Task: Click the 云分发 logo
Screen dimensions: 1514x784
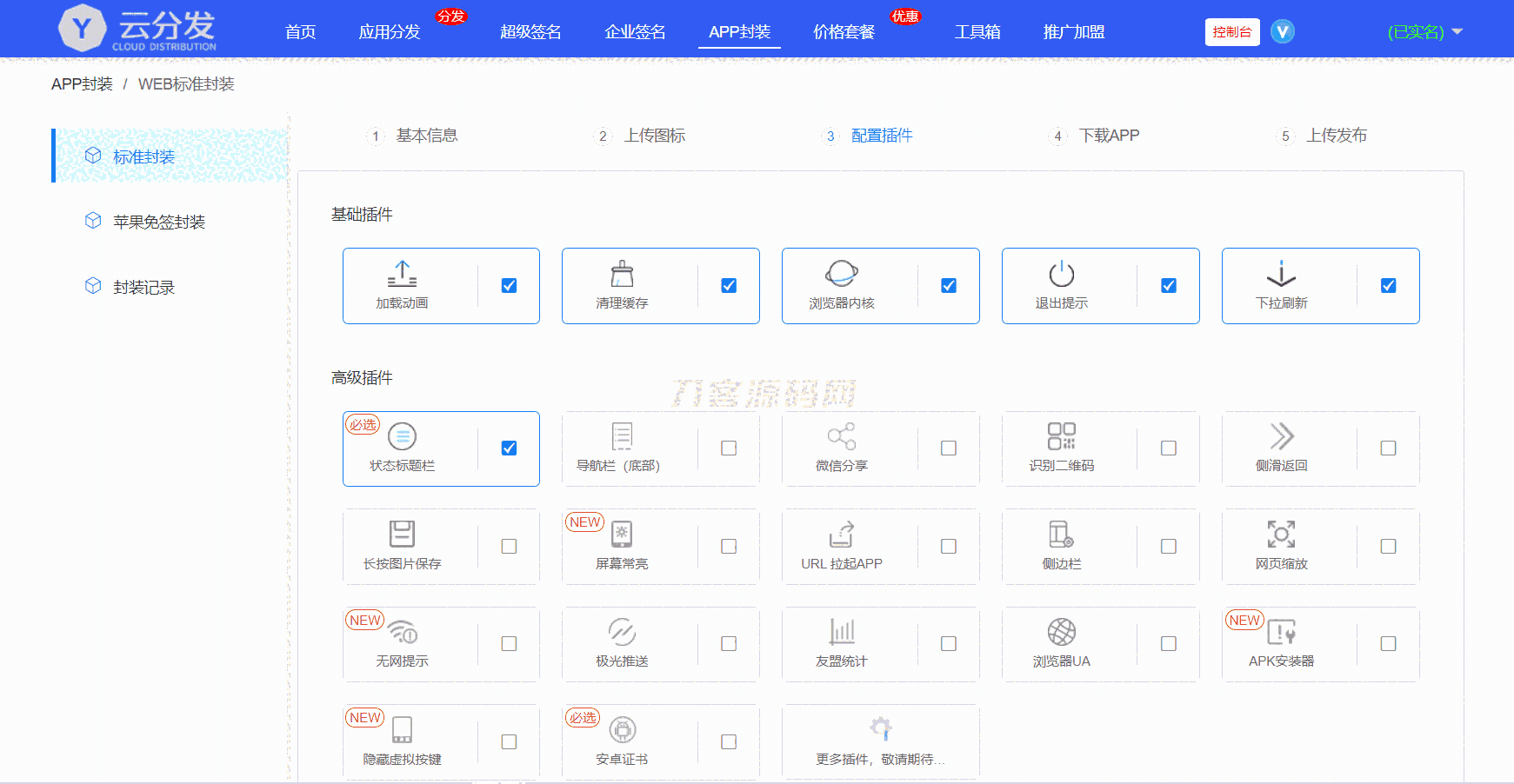Action: [137, 29]
